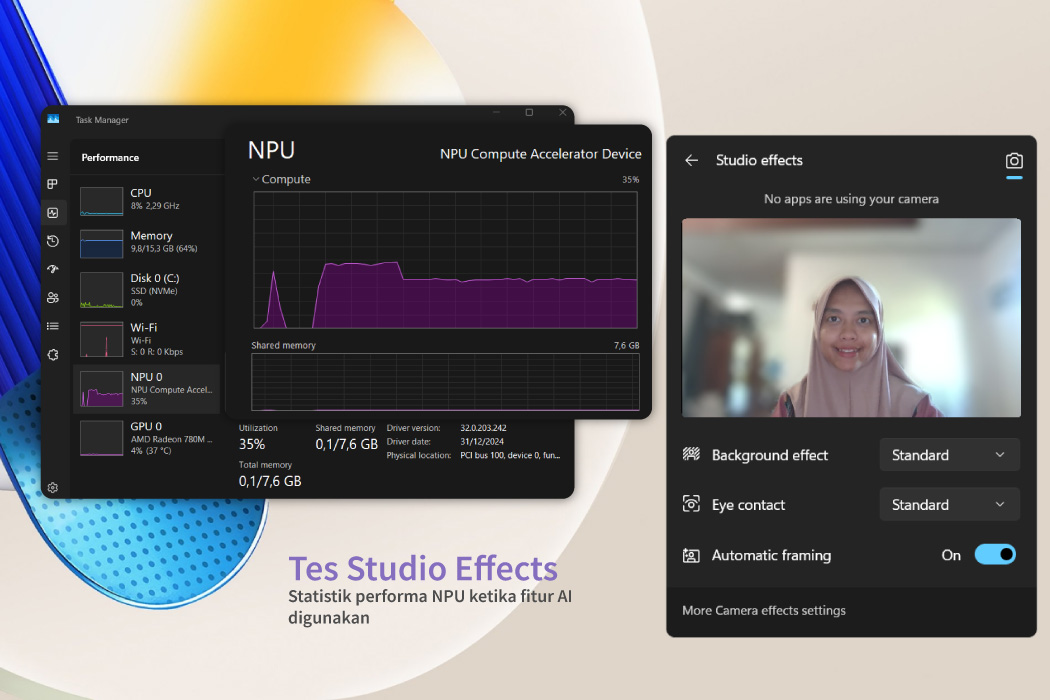Click the Physical location PCI bus value
The height and width of the screenshot is (700, 1050).
510,455
